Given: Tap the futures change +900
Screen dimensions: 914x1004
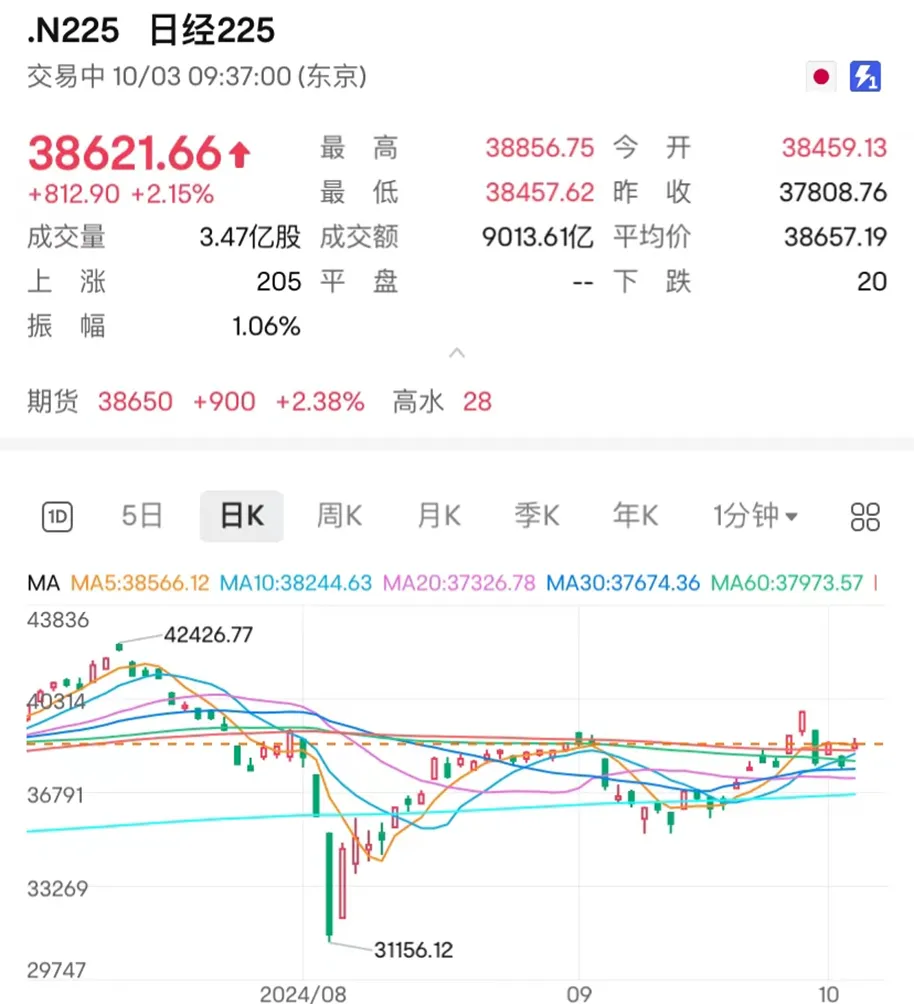Looking at the screenshot, I should pos(224,402).
